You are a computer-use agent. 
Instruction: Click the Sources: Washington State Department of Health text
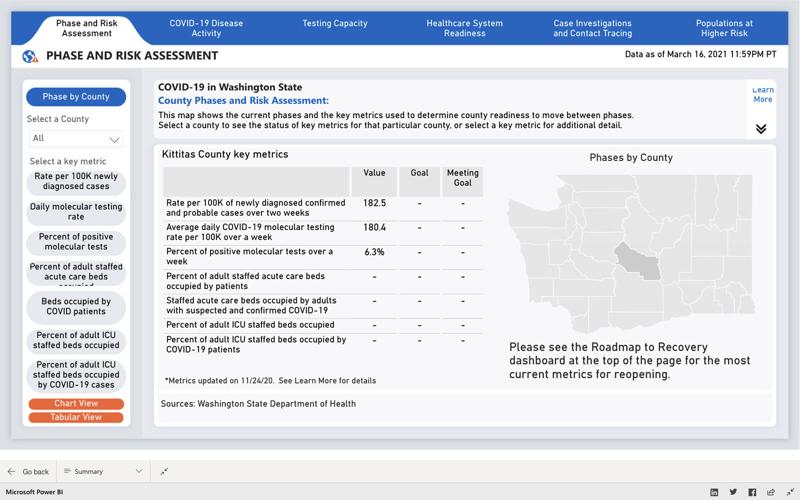click(x=258, y=404)
